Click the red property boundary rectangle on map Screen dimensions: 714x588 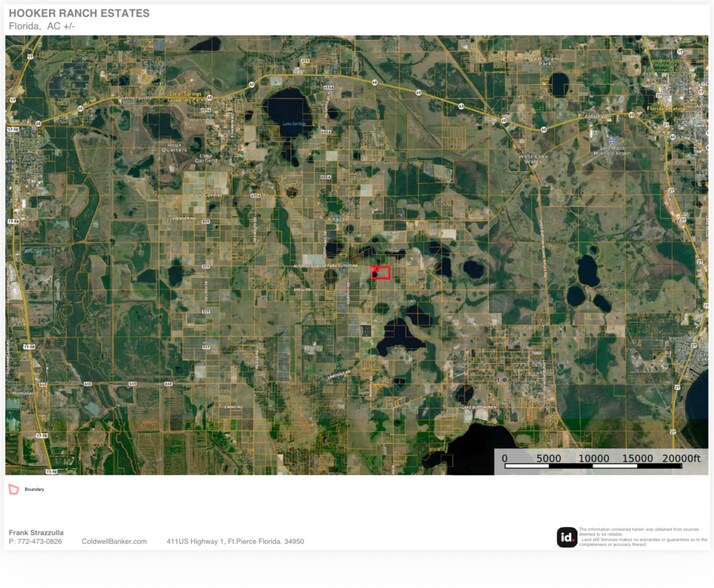[380, 272]
